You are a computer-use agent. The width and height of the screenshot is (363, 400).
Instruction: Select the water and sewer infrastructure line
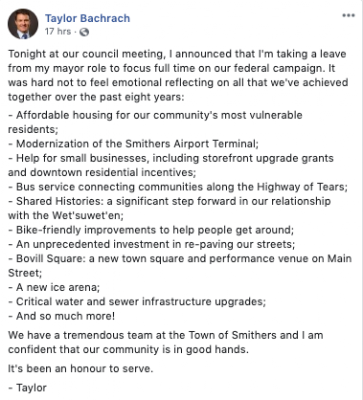click(x=137, y=301)
